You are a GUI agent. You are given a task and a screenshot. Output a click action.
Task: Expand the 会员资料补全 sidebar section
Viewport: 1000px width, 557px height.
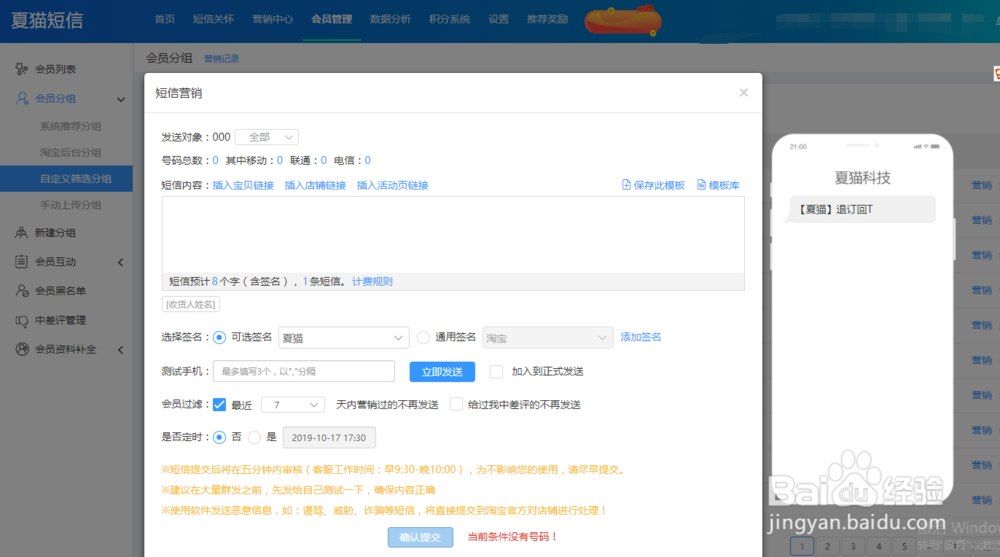coord(121,350)
